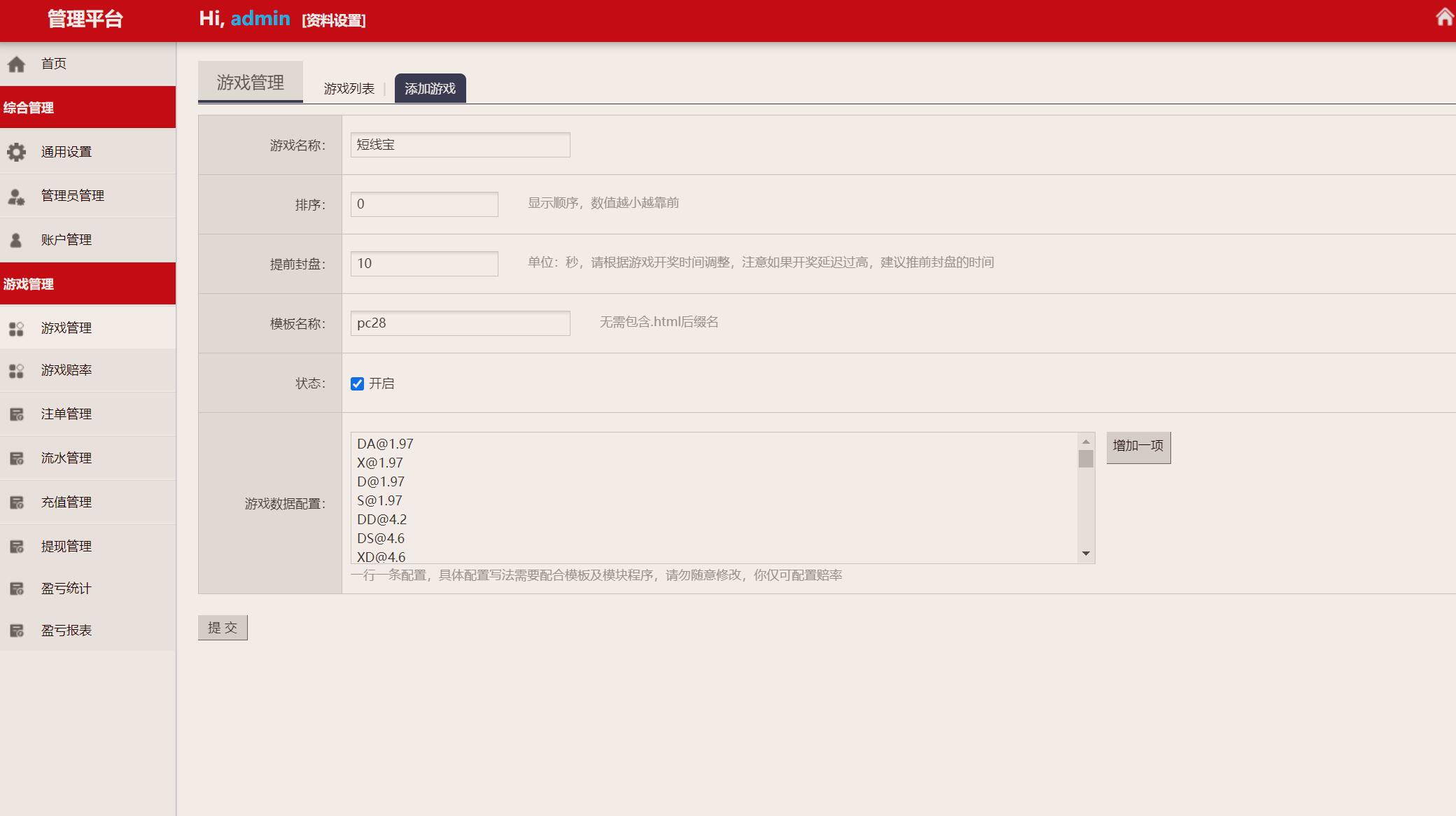1456x816 pixels.
Task: Click the icon beside 盈亏报表
Action: (x=16, y=631)
